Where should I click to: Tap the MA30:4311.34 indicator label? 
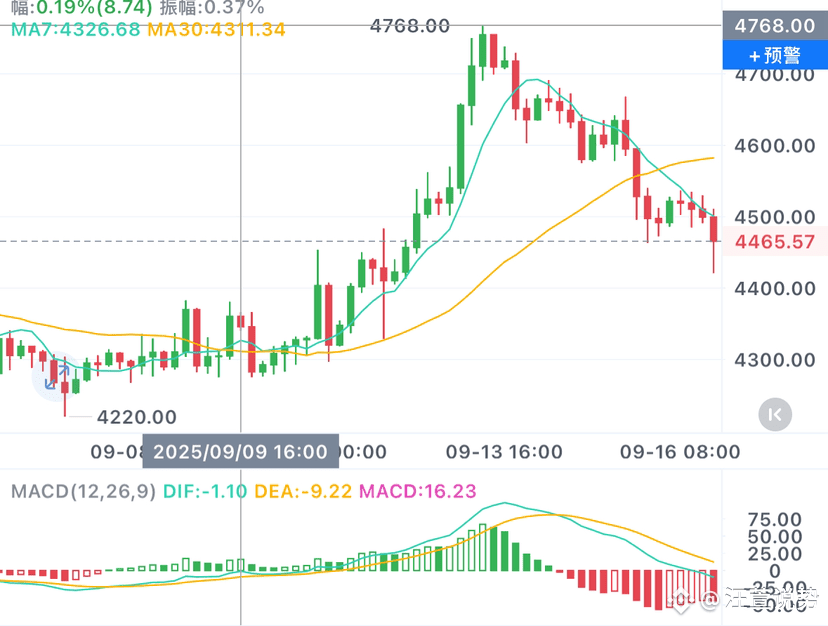(217, 29)
